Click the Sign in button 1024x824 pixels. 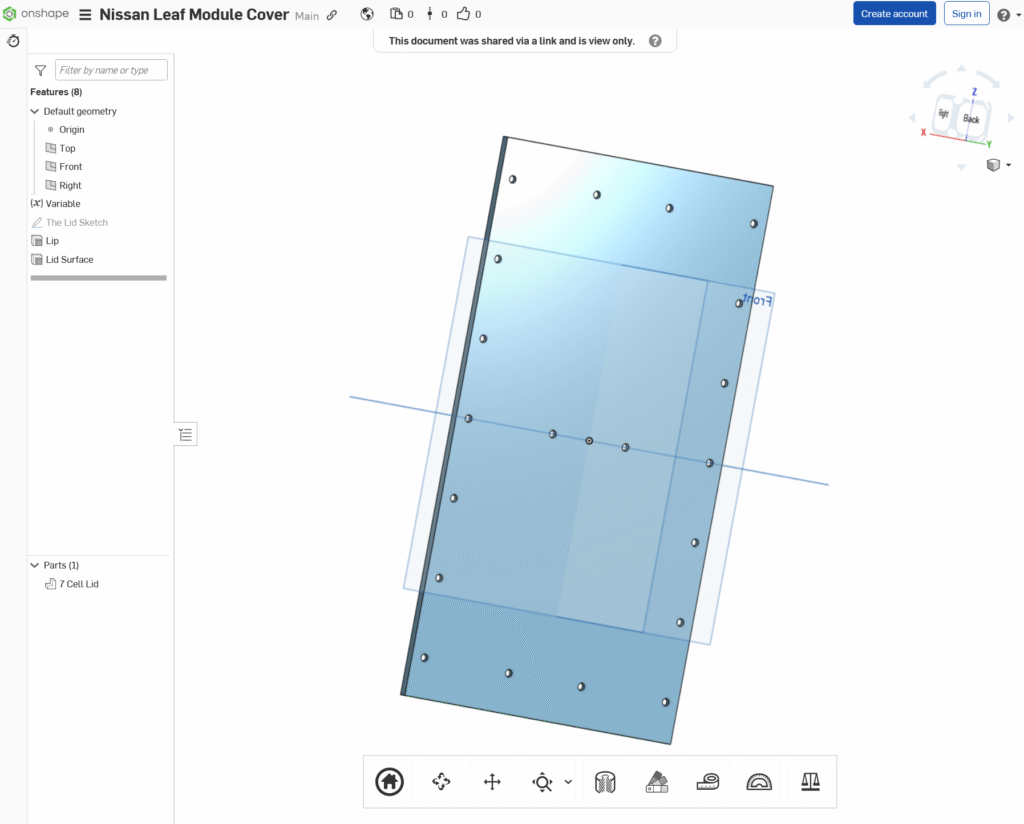[966, 14]
